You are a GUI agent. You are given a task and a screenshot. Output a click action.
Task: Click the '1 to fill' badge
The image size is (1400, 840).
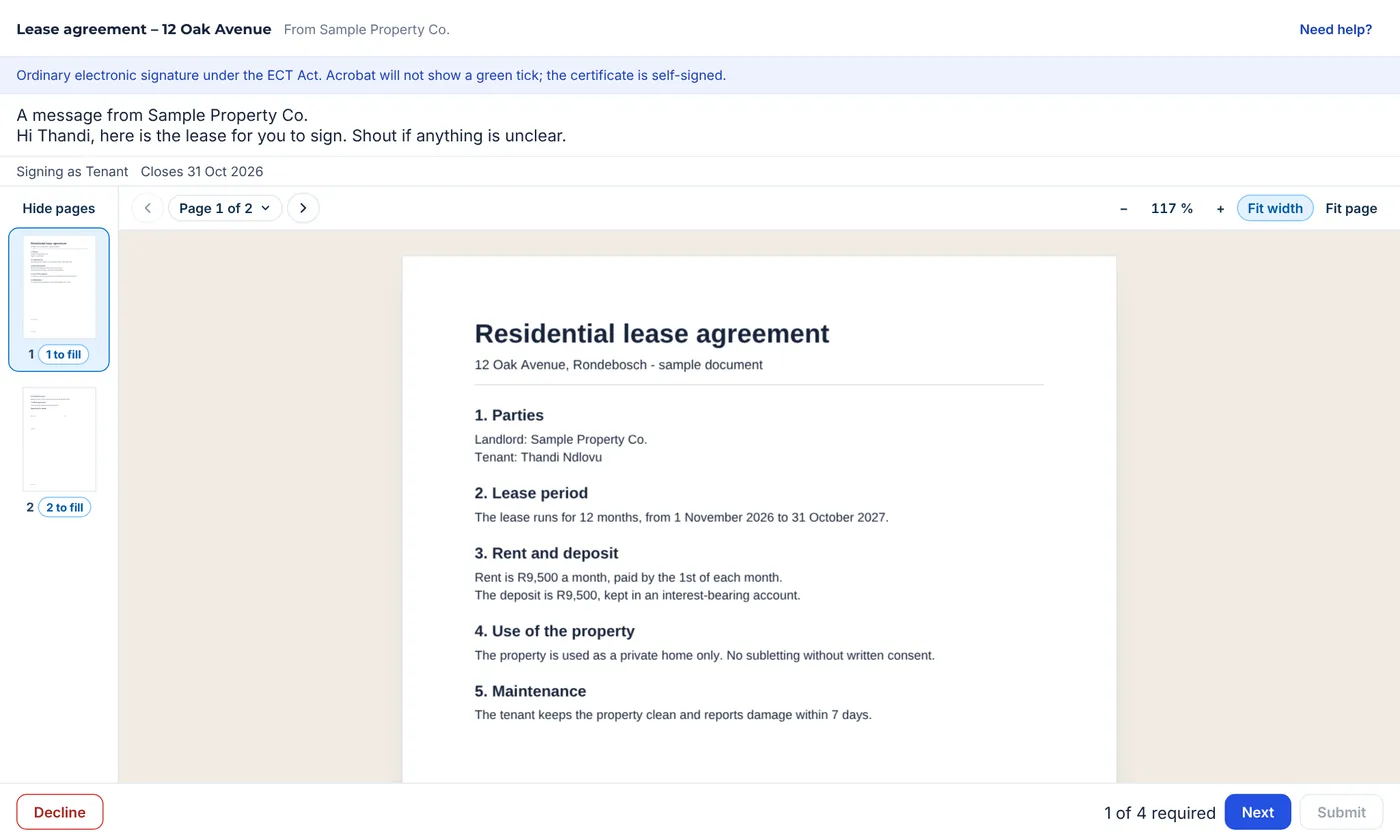tap(63, 354)
